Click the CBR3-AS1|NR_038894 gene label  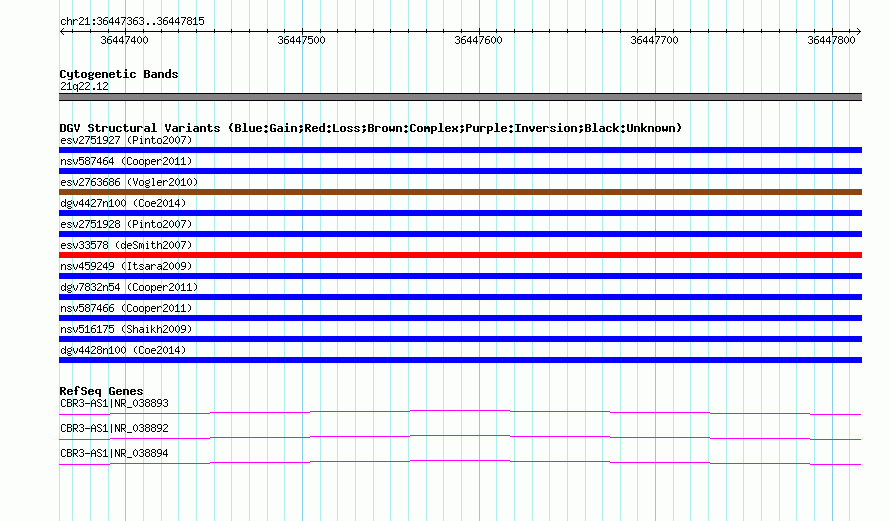pyautogui.click(x=114, y=453)
